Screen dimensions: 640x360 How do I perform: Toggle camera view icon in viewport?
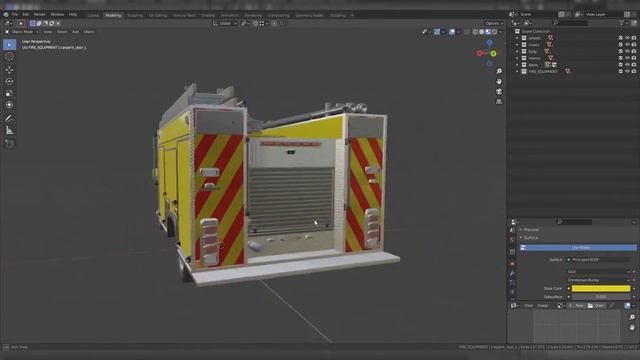click(499, 91)
